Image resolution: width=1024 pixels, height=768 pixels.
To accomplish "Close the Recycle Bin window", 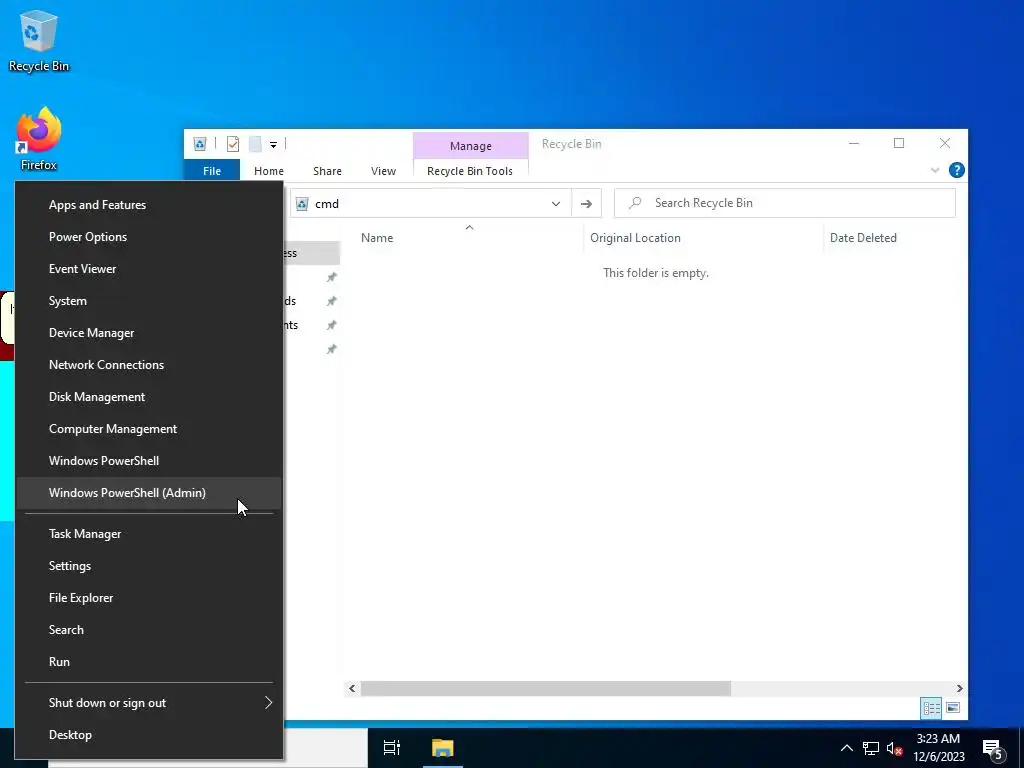I will tap(945, 143).
